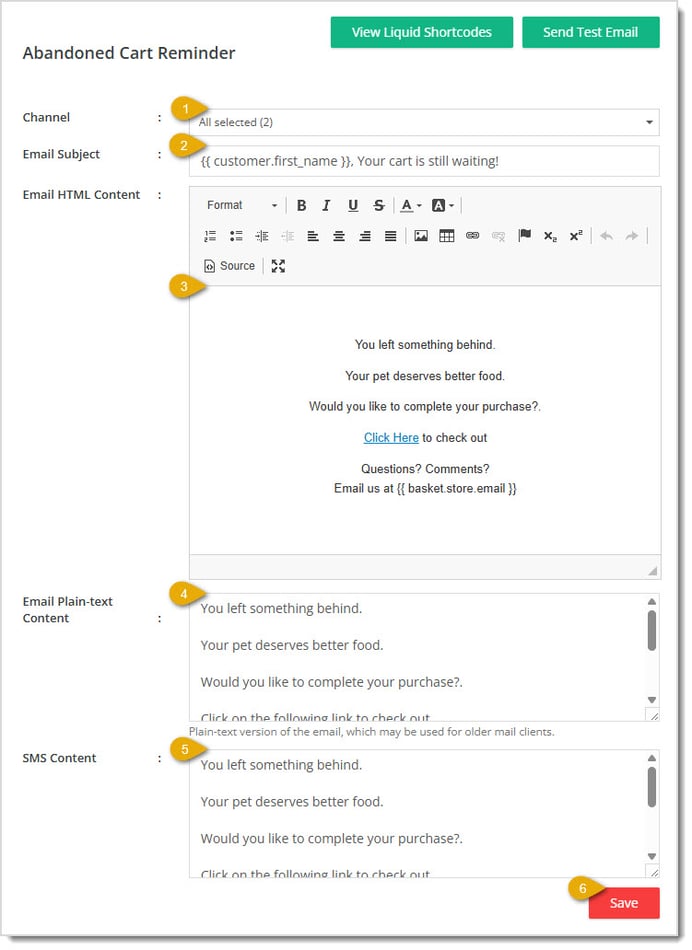Click the SMS Content resize grip
The height and width of the screenshot is (950, 692).
(x=653, y=872)
